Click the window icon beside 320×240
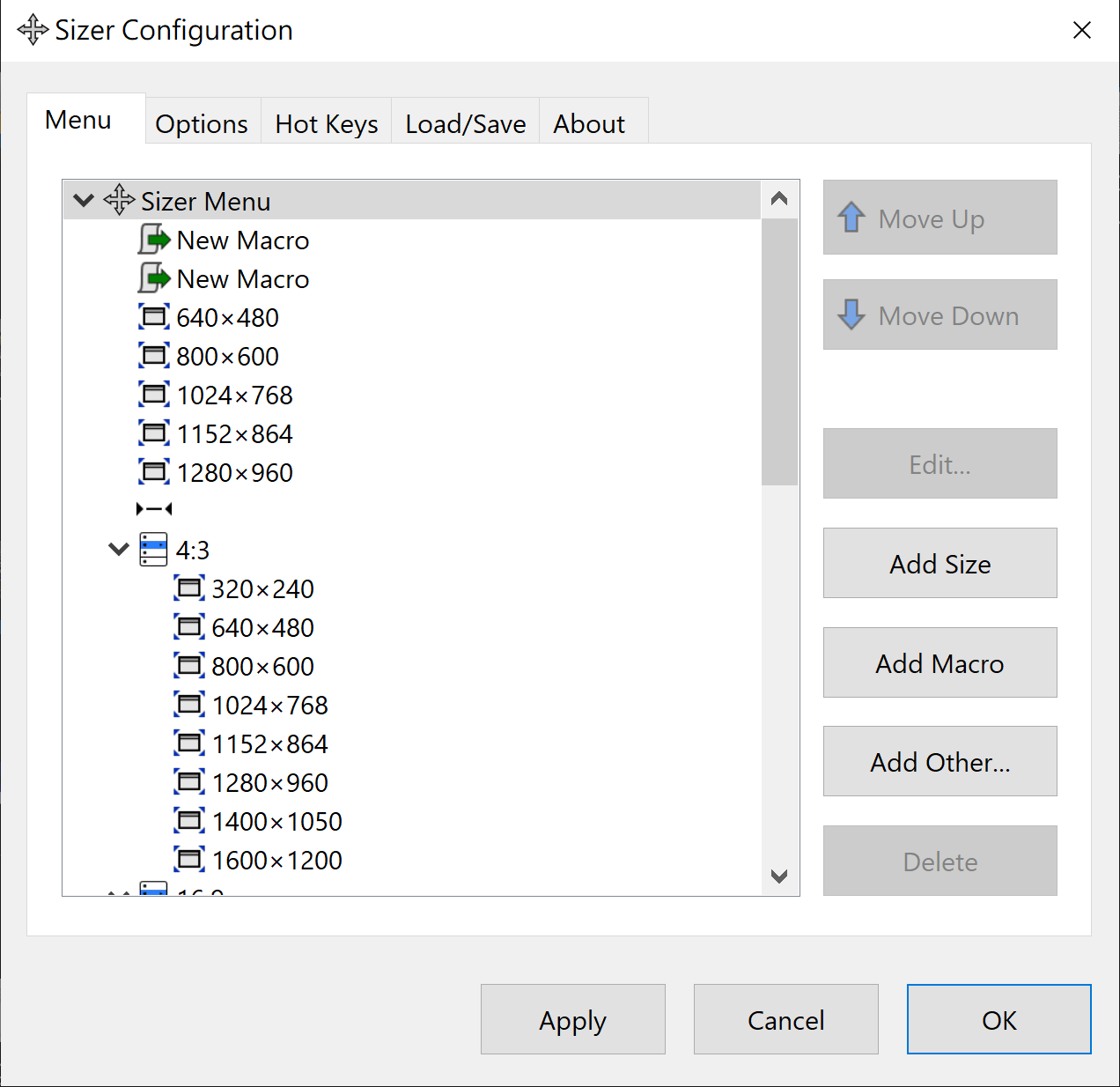 point(189,588)
